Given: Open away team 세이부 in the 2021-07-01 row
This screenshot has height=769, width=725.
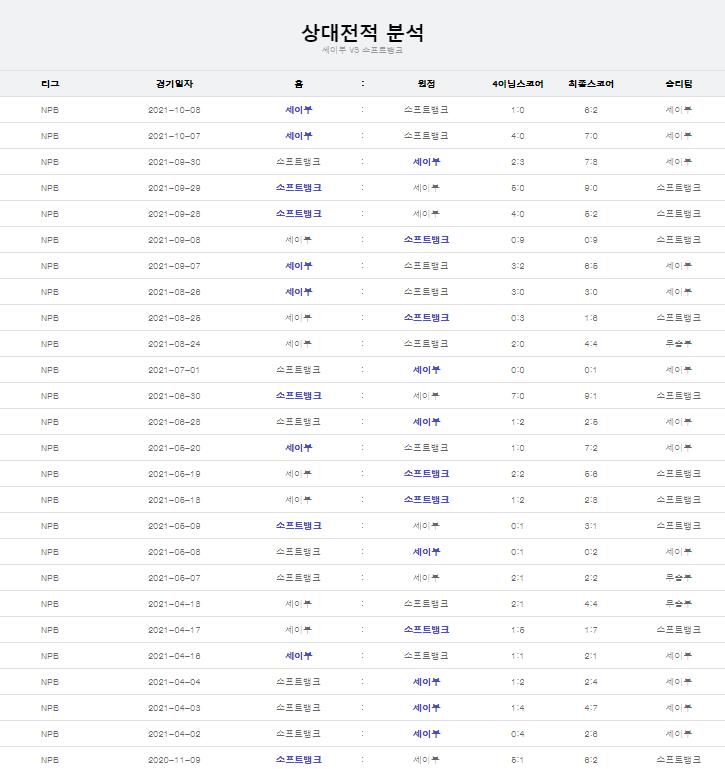Looking at the screenshot, I should (x=426, y=370).
